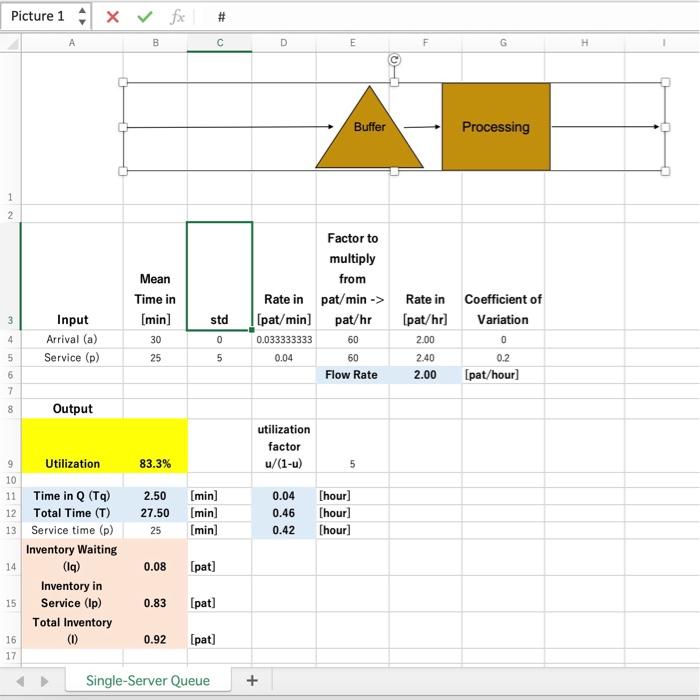
Task: Click the top-left picture resize handle
Action: point(123,82)
